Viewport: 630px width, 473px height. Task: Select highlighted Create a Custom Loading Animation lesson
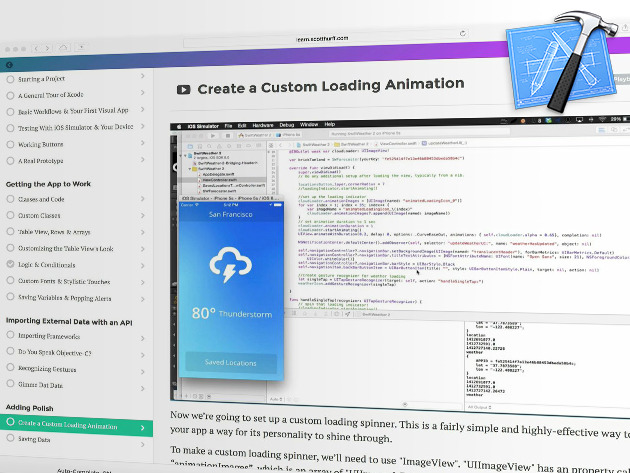[76, 425]
